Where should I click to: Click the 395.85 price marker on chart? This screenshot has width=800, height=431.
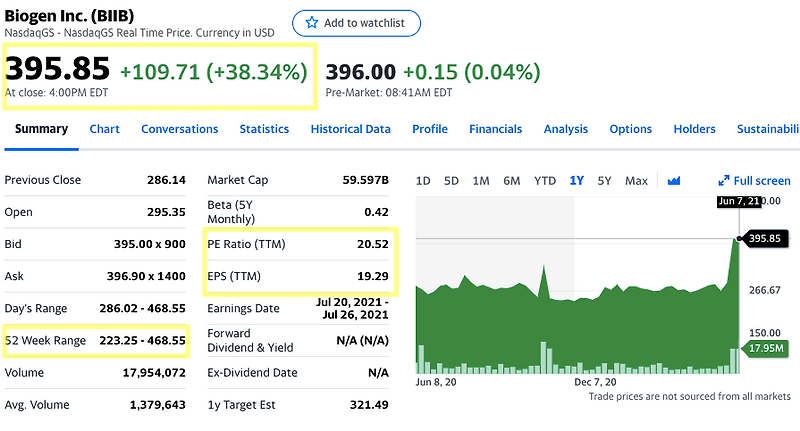click(765, 238)
